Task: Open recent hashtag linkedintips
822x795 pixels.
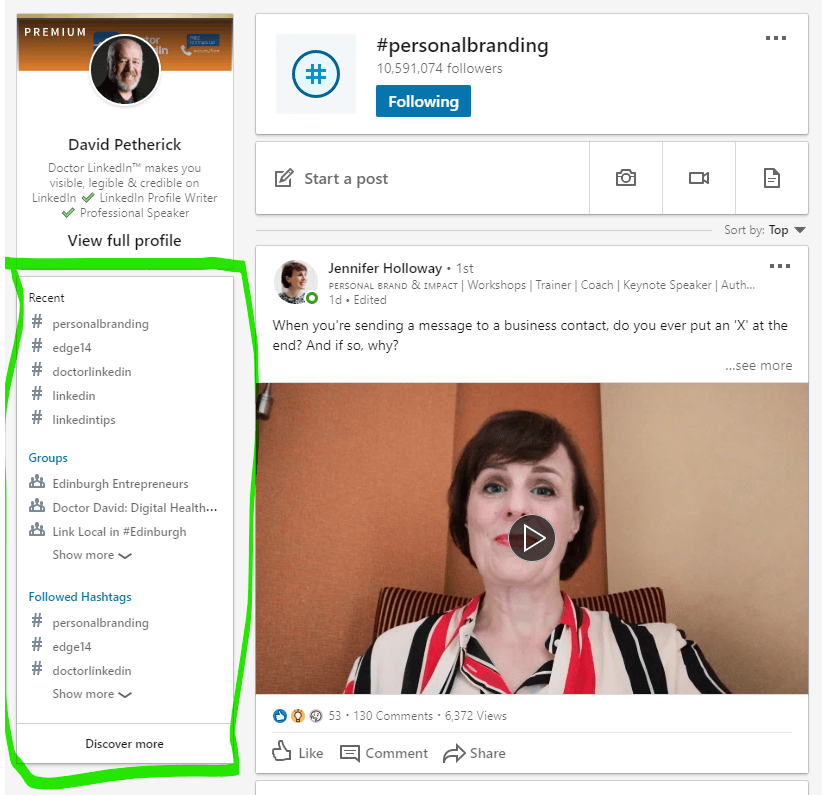Action: pos(84,420)
